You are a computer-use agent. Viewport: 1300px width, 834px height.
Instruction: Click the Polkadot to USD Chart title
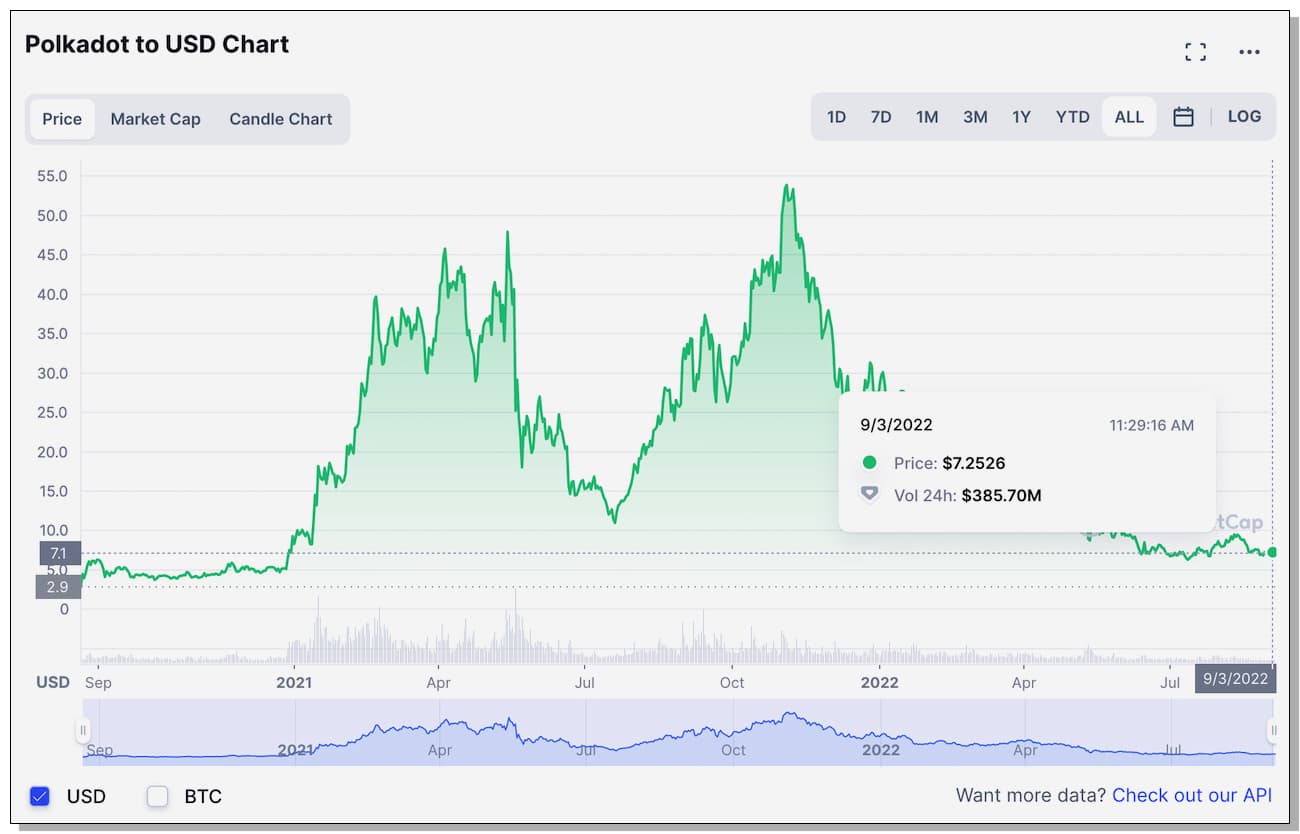coord(157,44)
